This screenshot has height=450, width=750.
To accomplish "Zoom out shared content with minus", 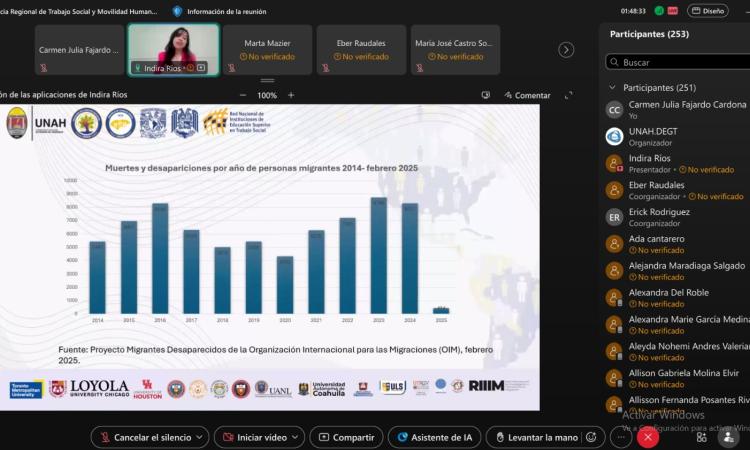I will click(241, 95).
